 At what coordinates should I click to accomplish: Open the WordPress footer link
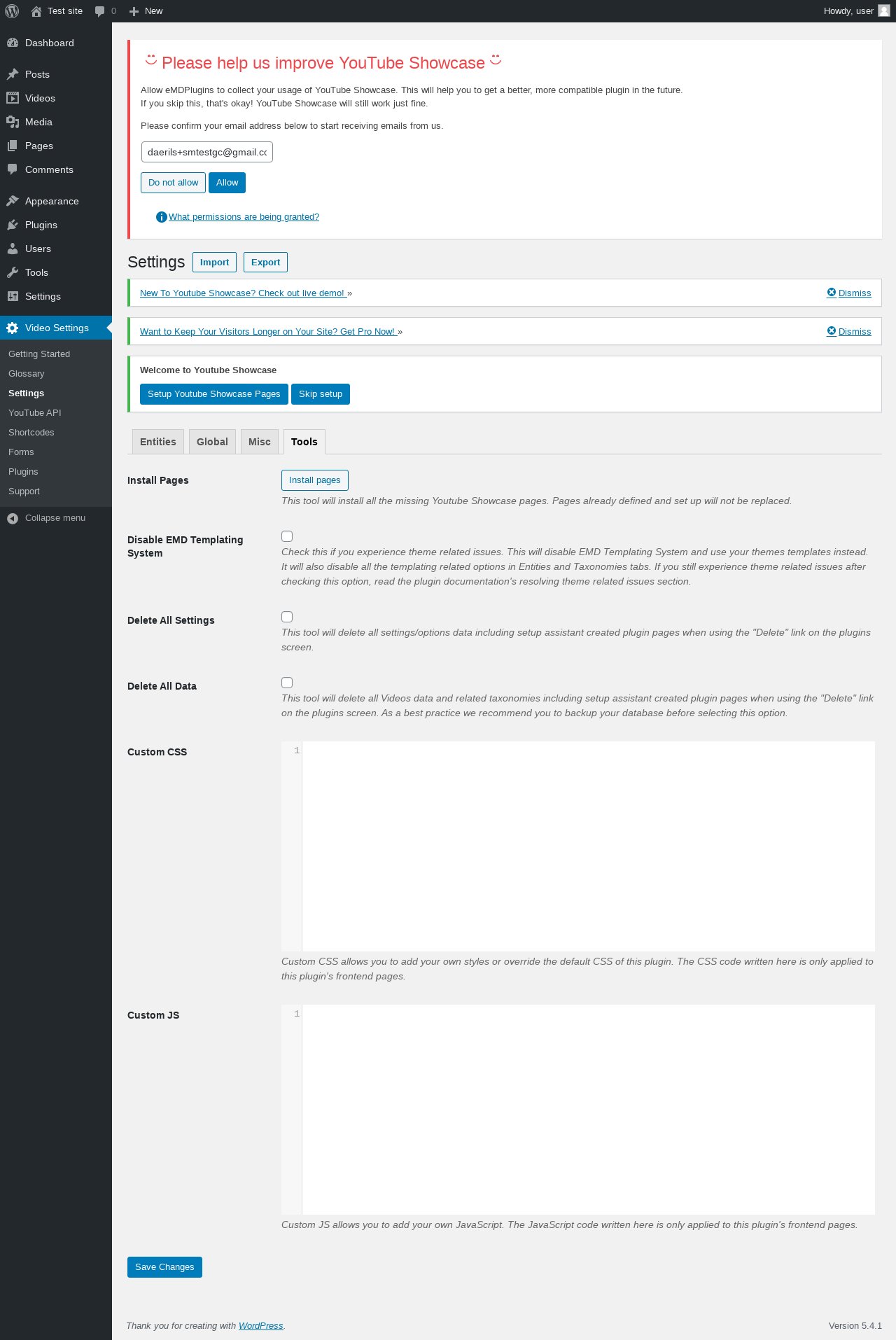pyautogui.click(x=261, y=1326)
